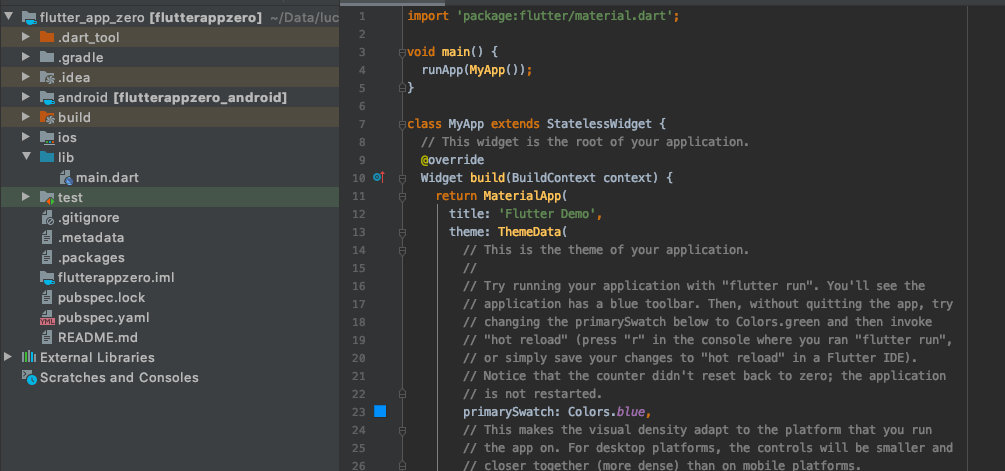
Task: Select flutterappzero.iml in the project tree
Action: [116, 277]
